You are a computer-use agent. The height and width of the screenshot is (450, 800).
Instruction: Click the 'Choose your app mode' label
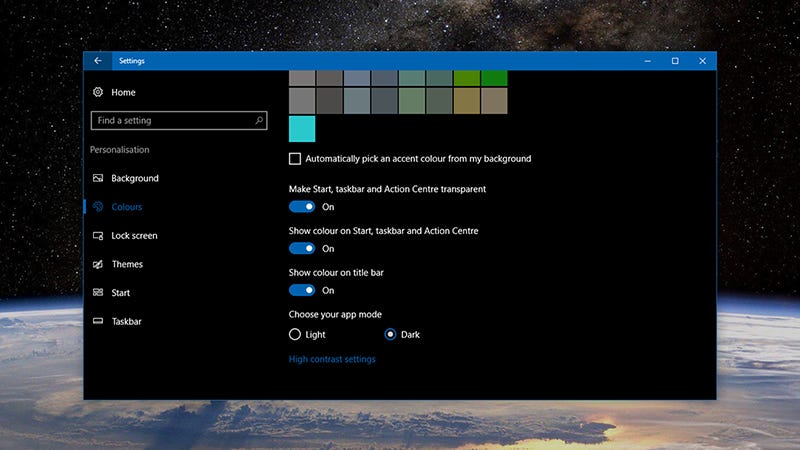(335, 314)
